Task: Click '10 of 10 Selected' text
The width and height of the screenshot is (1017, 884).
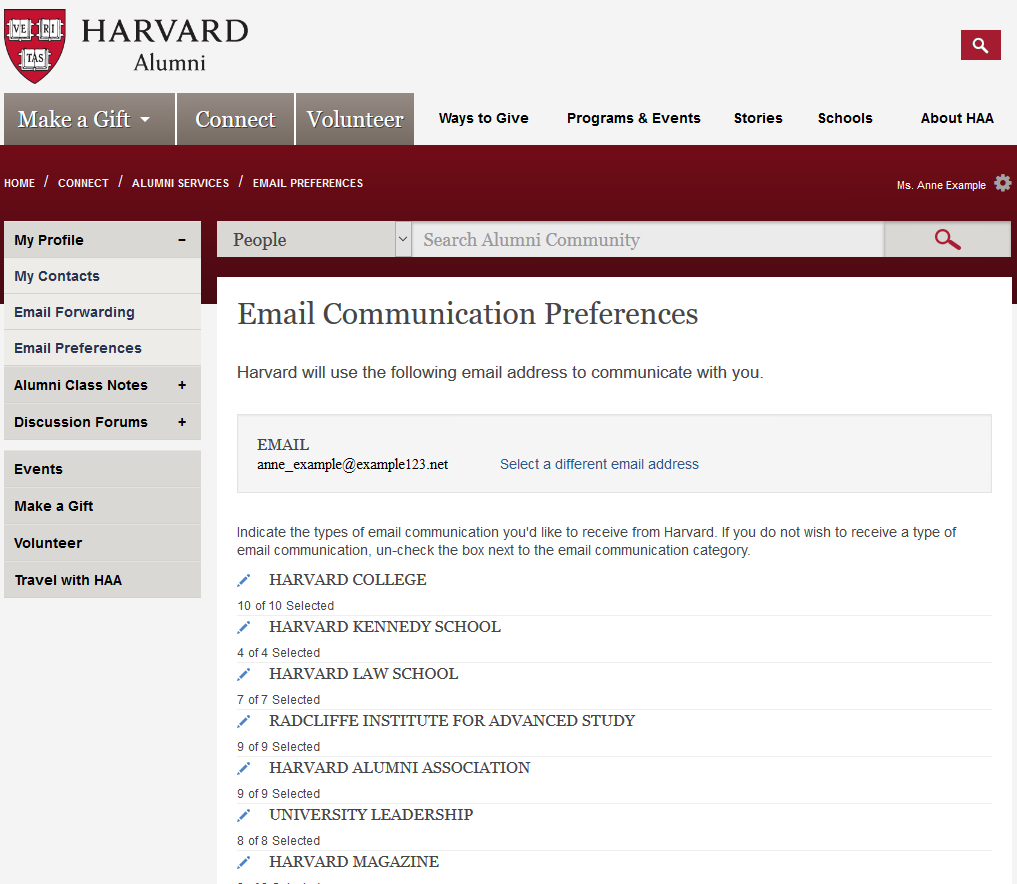Action: tap(285, 606)
